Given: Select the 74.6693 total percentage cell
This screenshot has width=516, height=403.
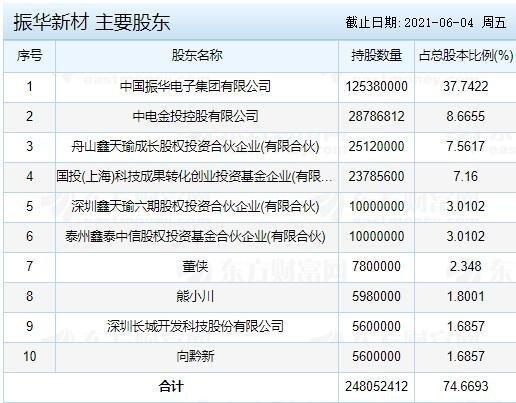Looking at the screenshot, I should pos(466,386).
